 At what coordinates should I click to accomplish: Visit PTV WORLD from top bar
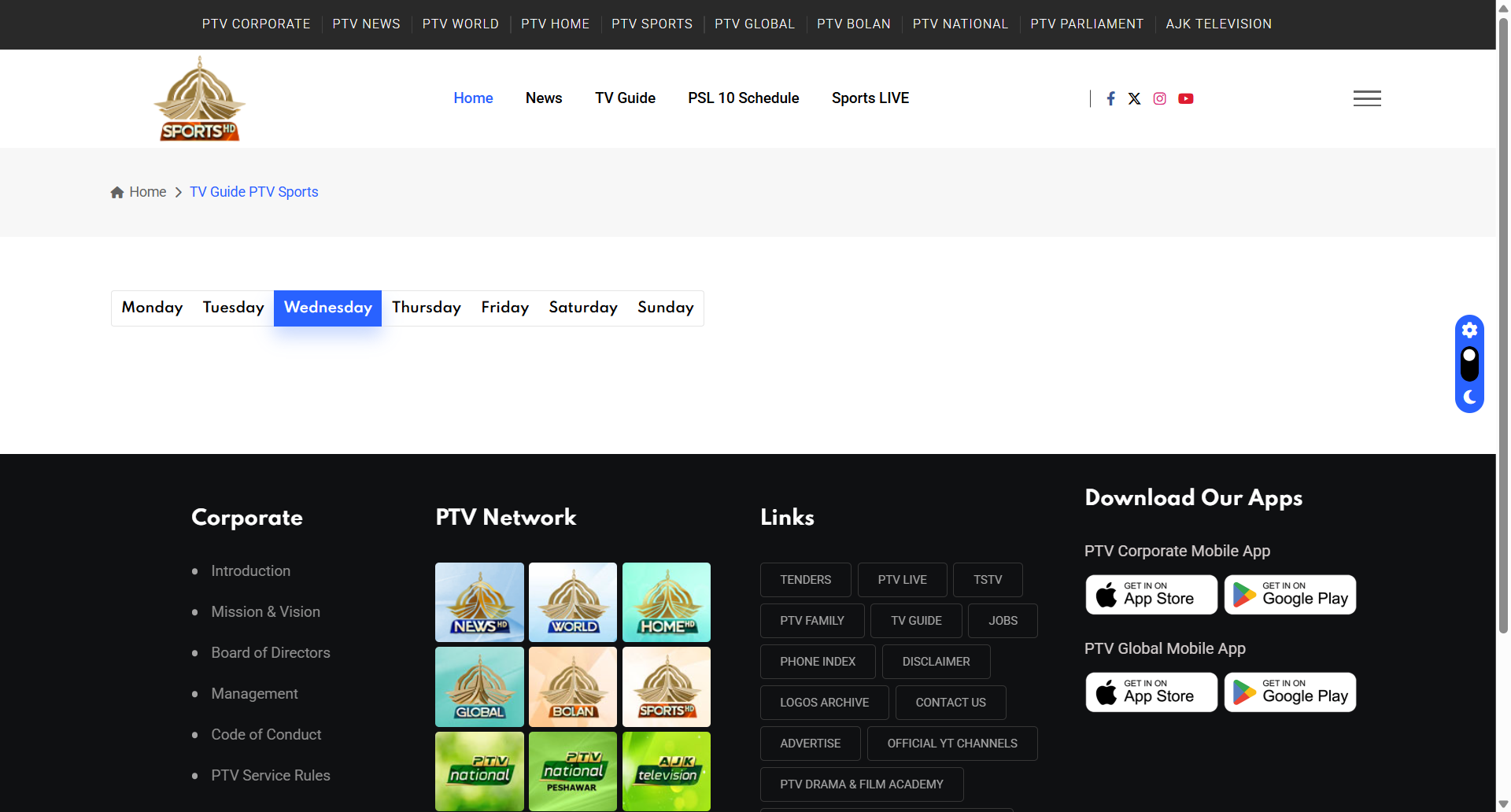460,24
